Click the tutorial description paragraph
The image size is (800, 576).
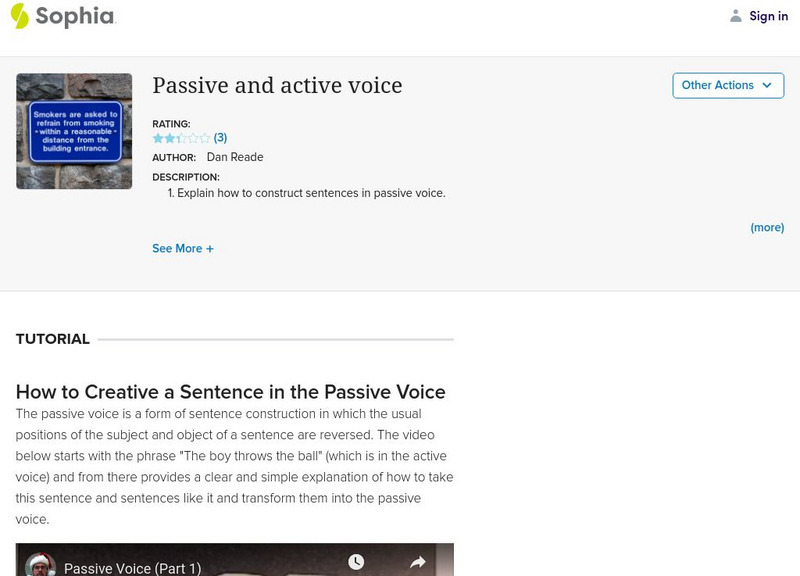tap(234, 467)
